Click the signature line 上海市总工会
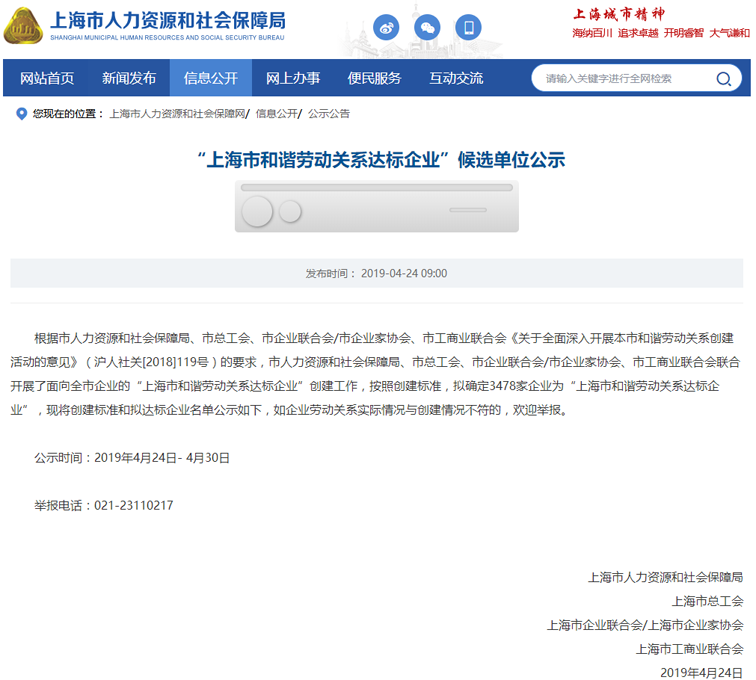The width and height of the screenshot is (756, 680). click(707, 601)
